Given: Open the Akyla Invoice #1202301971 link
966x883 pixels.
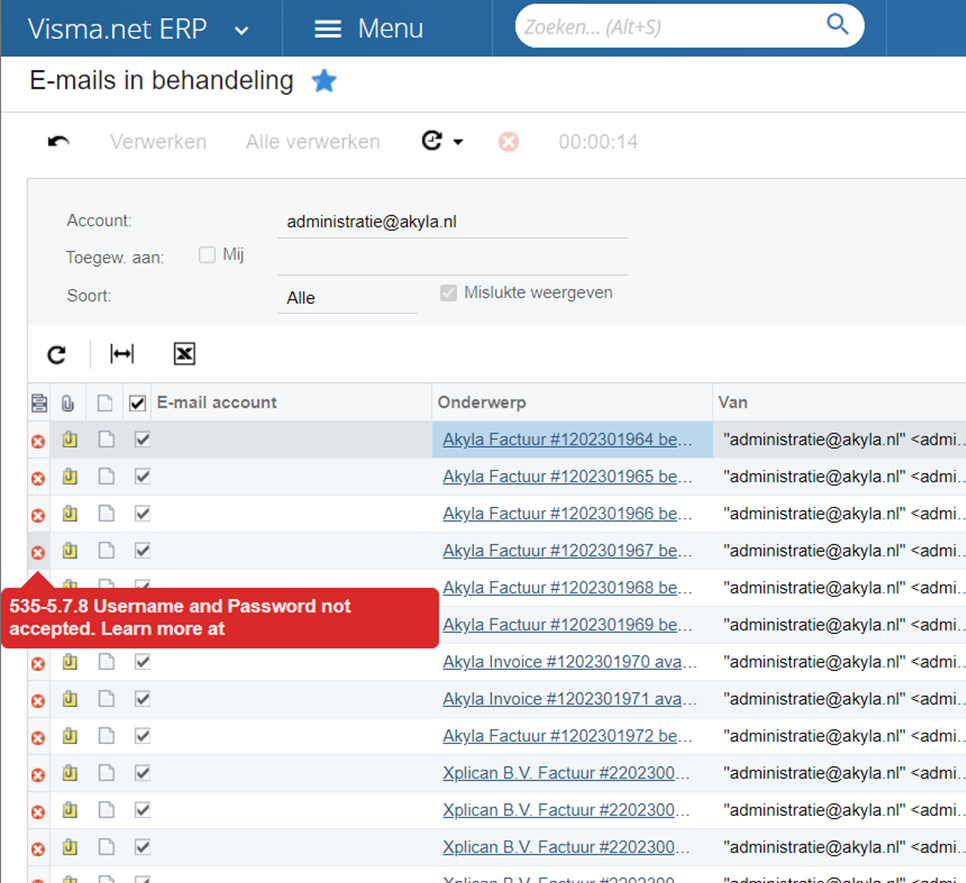Looking at the screenshot, I should pos(569,699).
